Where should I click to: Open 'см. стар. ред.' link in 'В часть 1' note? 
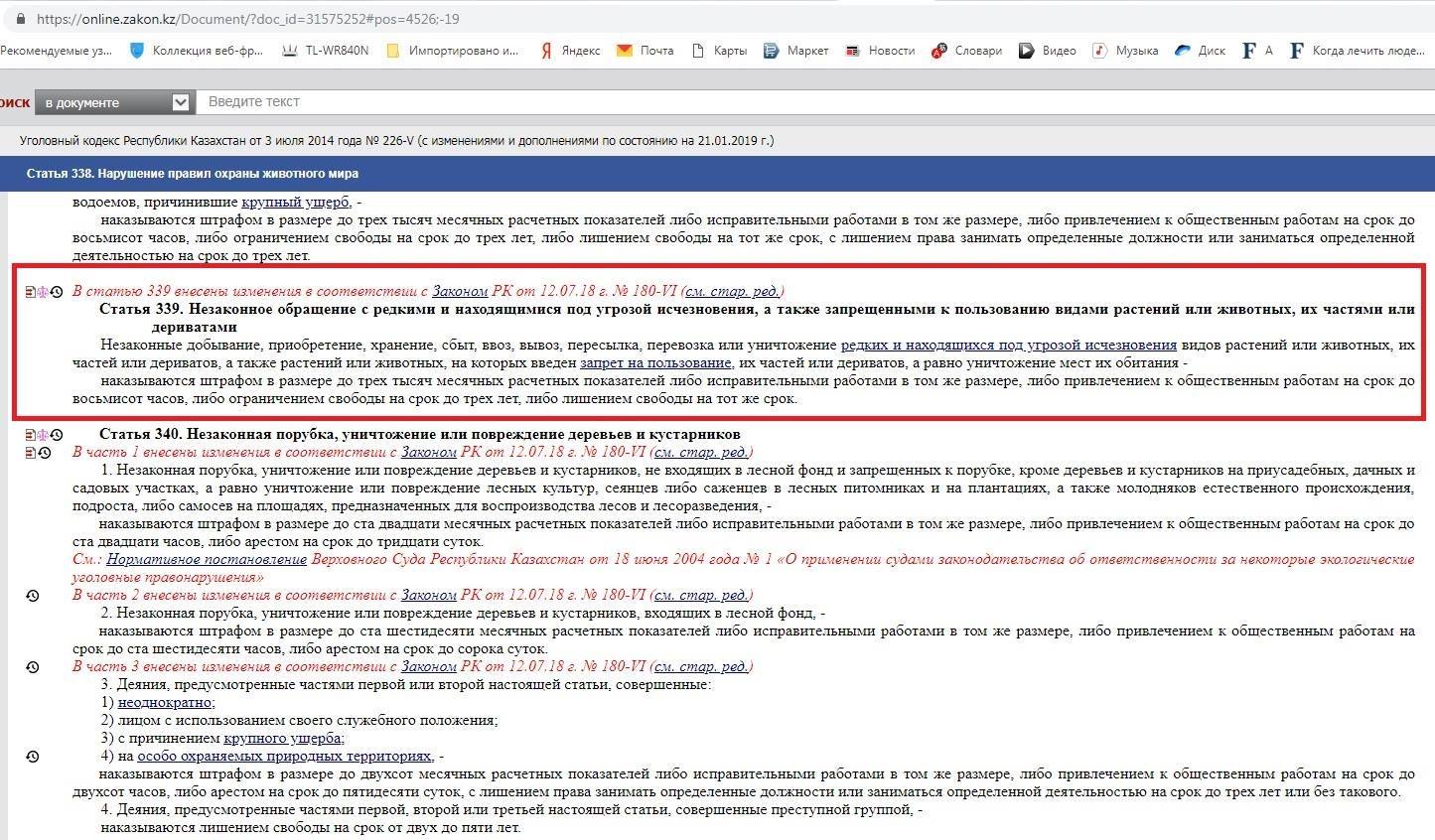click(701, 453)
